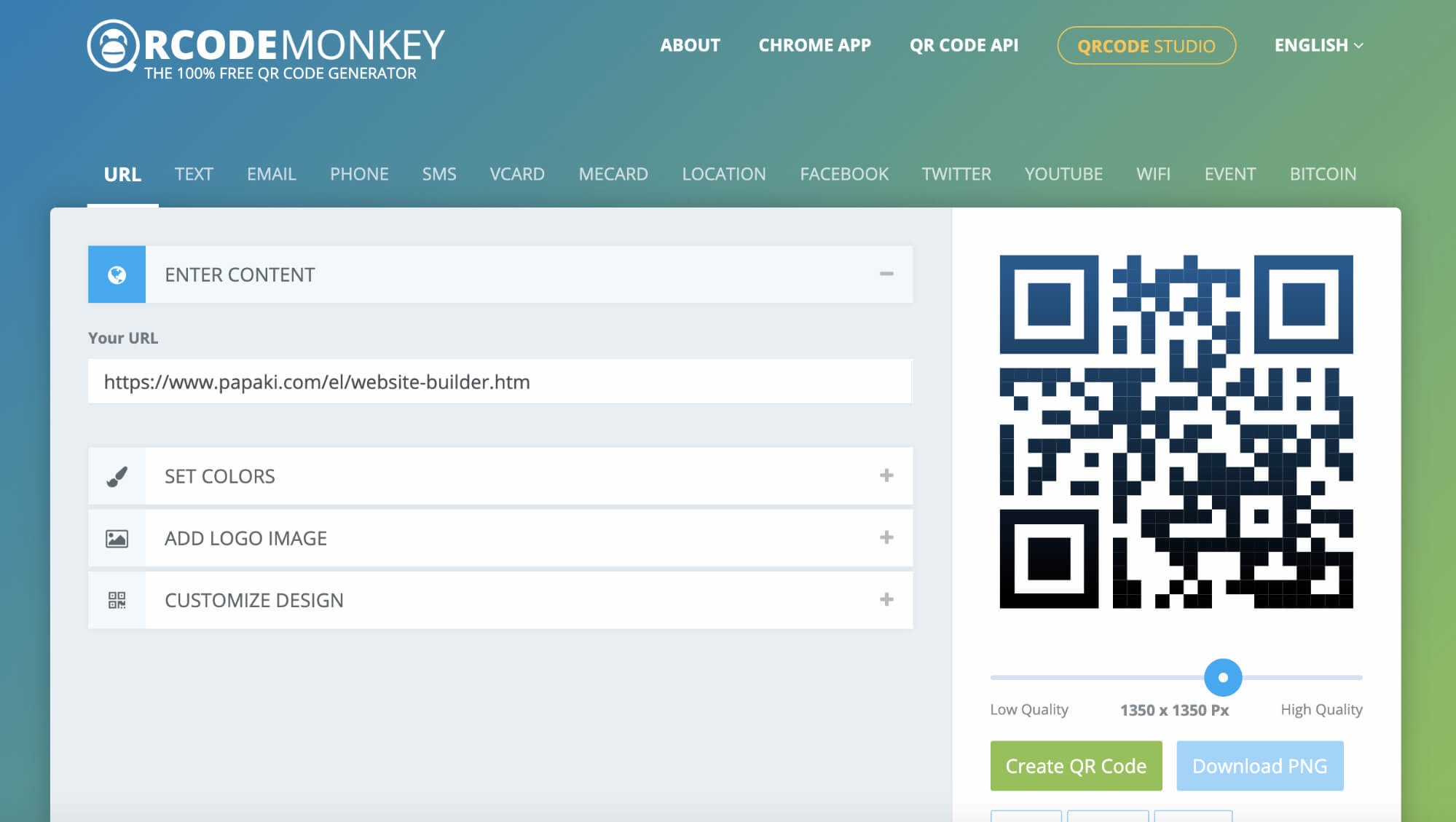The height and width of the screenshot is (822, 1456).
Task: Click the paintbrush icon for Set Colors
Action: (x=117, y=476)
